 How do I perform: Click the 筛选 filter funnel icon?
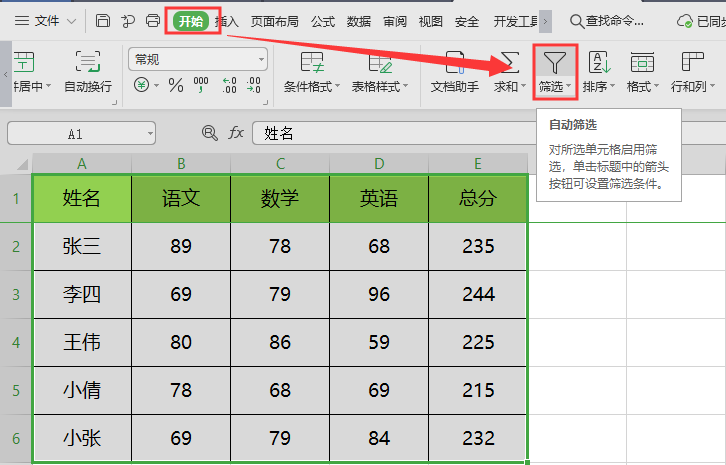pos(555,63)
